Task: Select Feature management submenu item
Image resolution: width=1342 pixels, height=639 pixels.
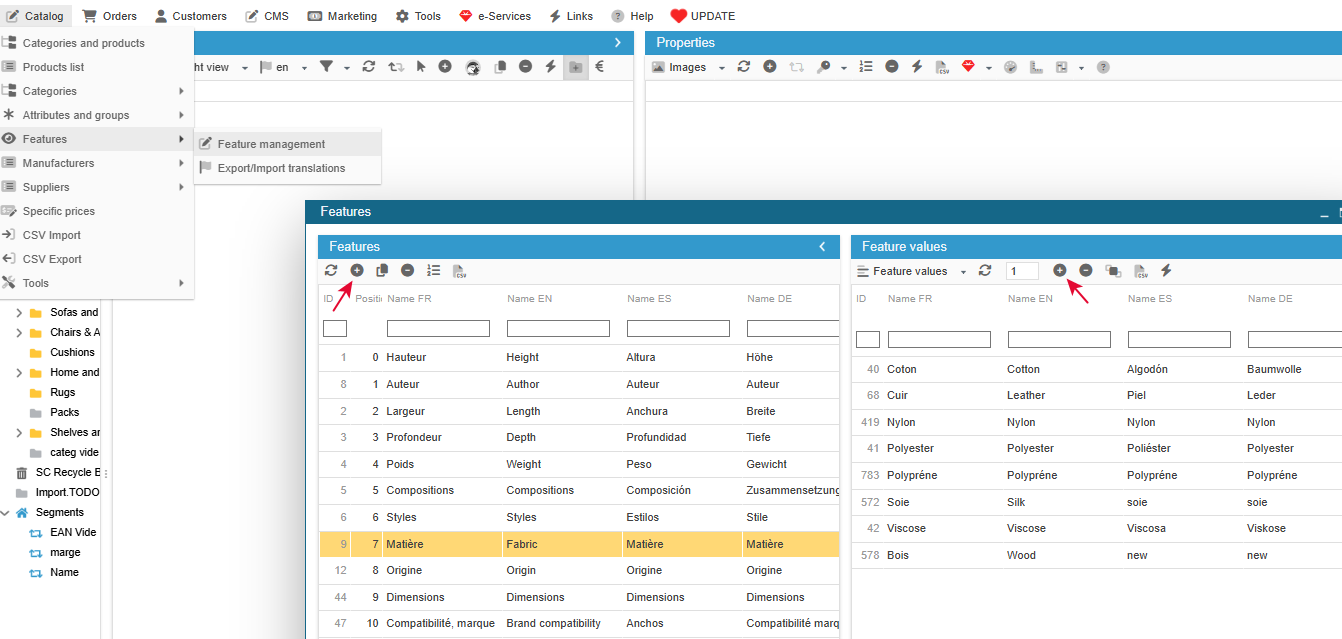Action: (x=288, y=144)
